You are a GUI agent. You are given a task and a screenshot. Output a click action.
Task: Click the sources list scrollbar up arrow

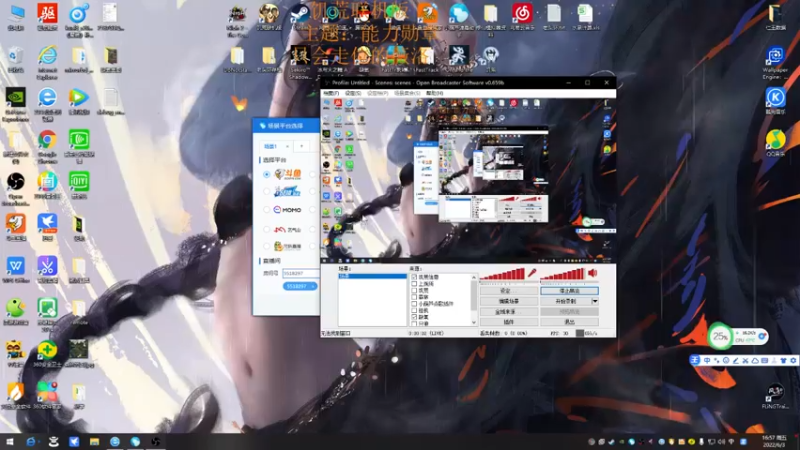point(473,277)
